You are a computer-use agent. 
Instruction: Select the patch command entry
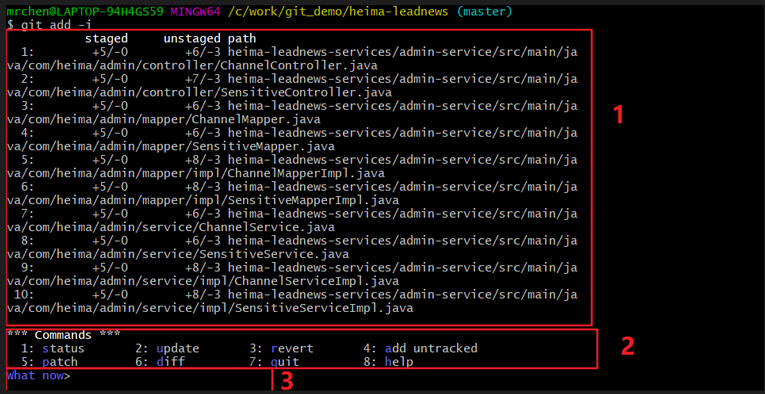click(49, 362)
